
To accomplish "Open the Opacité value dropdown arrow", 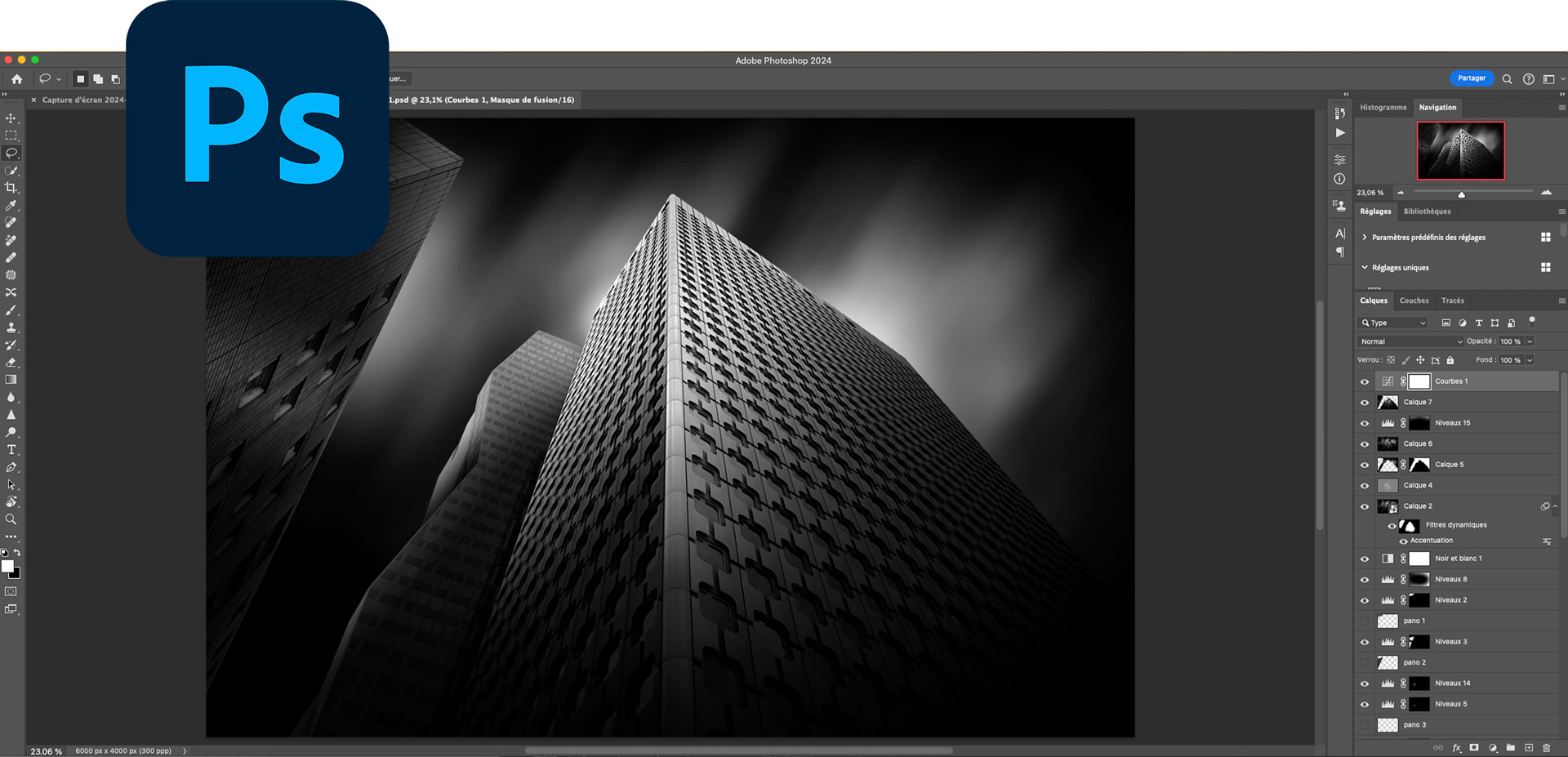I will [1530, 341].
